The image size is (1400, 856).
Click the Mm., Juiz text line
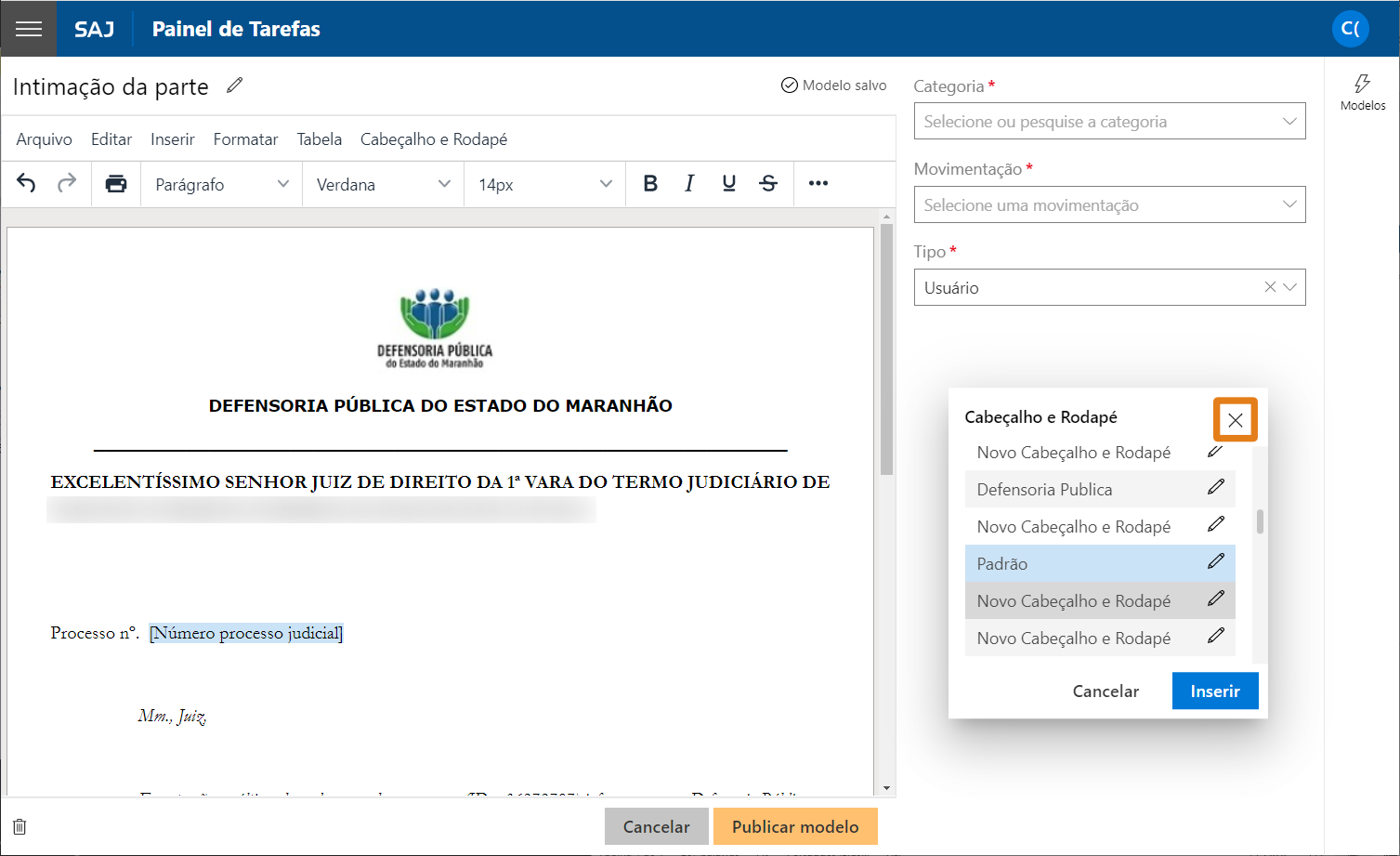click(x=172, y=716)
